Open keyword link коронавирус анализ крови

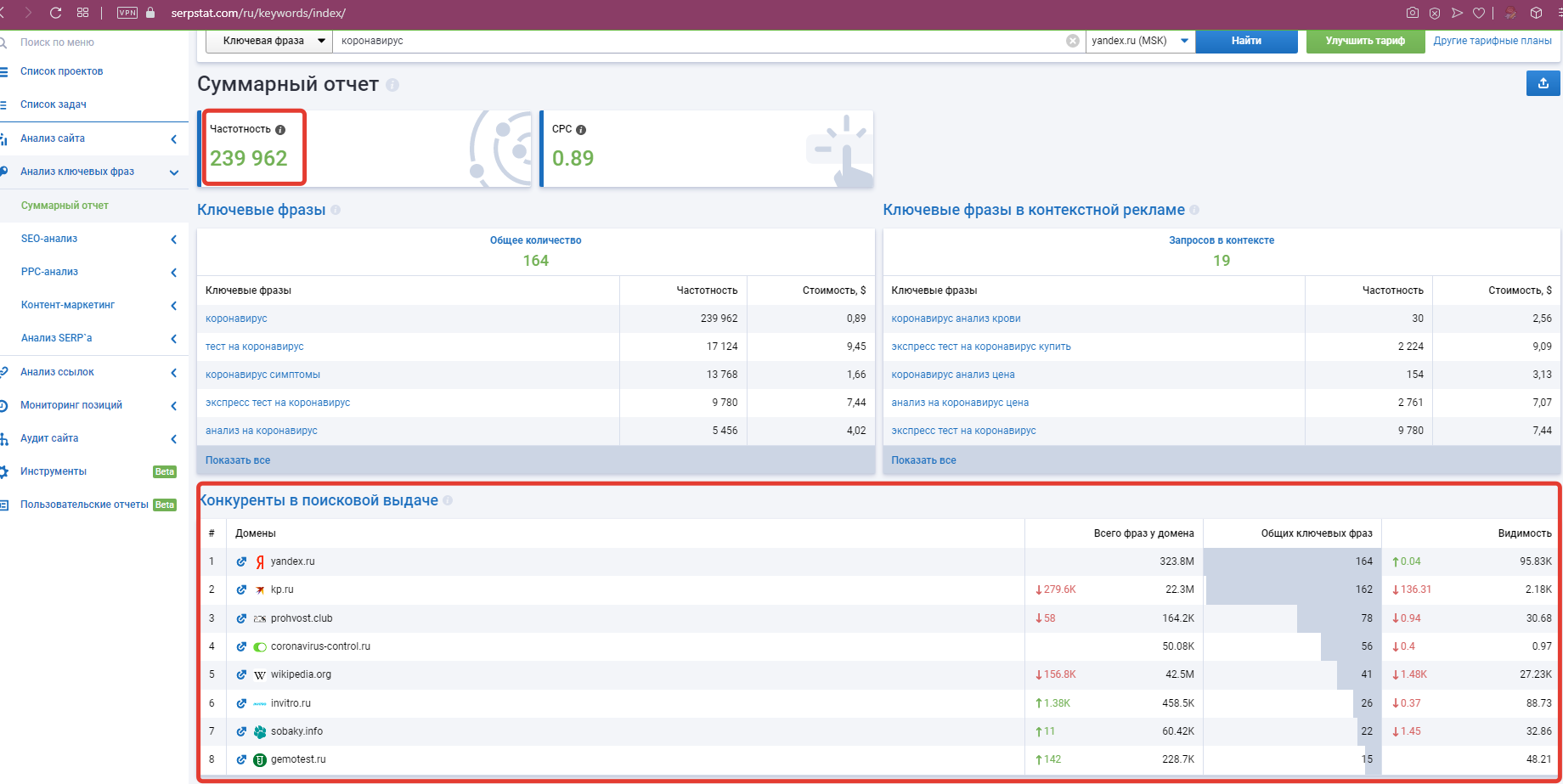956,319
